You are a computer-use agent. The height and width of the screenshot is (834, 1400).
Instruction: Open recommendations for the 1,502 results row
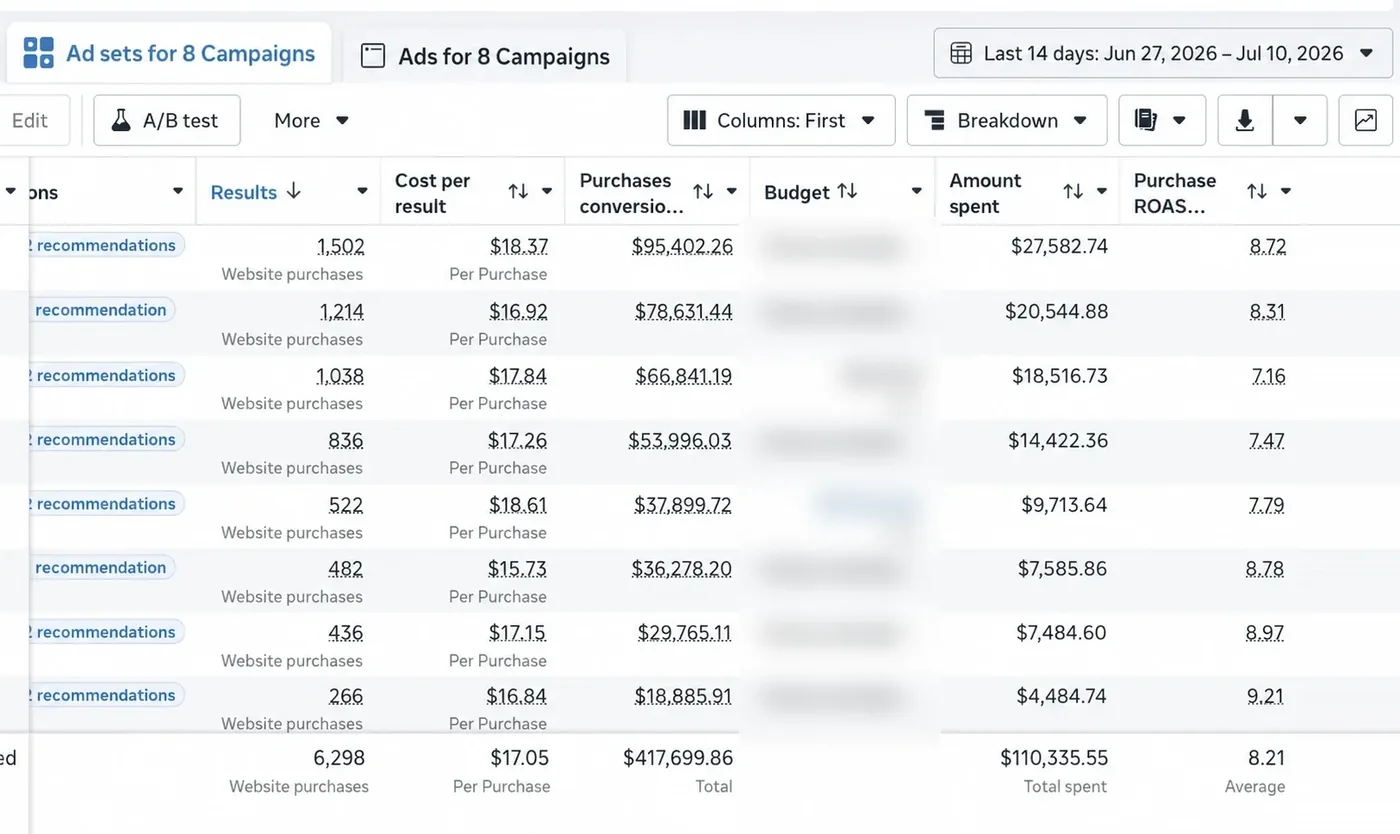pos(104,245)
